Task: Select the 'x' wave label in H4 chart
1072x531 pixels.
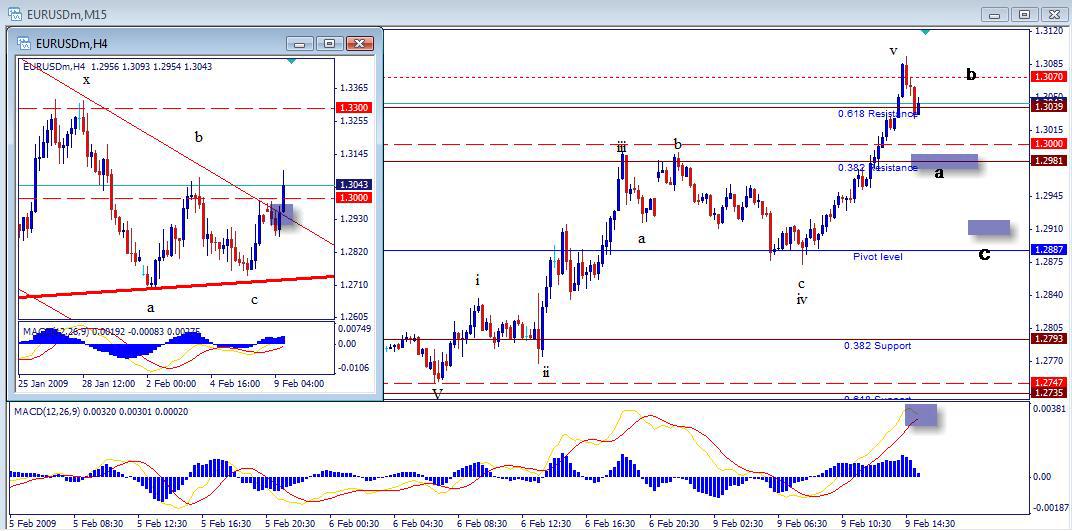Action: pos(86,80)
